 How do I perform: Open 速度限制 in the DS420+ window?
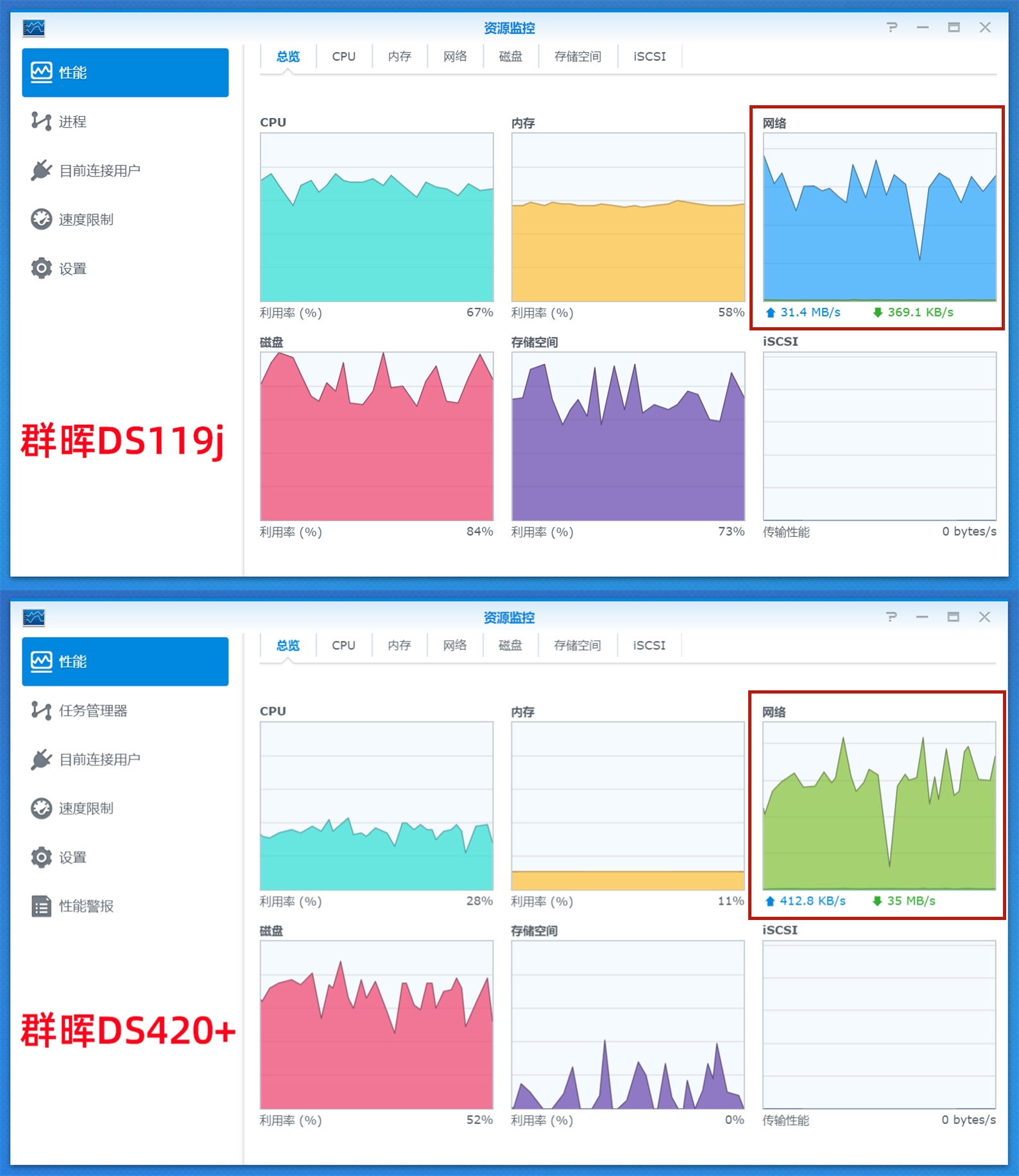point(125,808)
